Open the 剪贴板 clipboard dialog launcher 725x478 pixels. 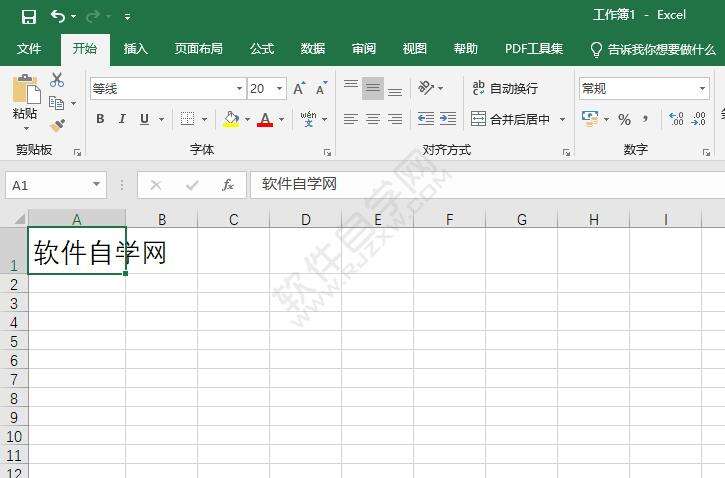coord(77,152)
